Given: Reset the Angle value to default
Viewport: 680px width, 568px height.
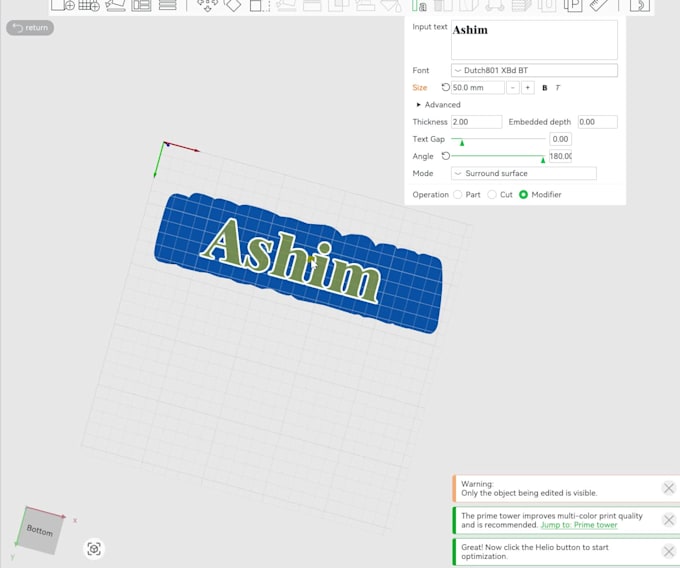Looking at the screenshot, I should tap(445, 156).
